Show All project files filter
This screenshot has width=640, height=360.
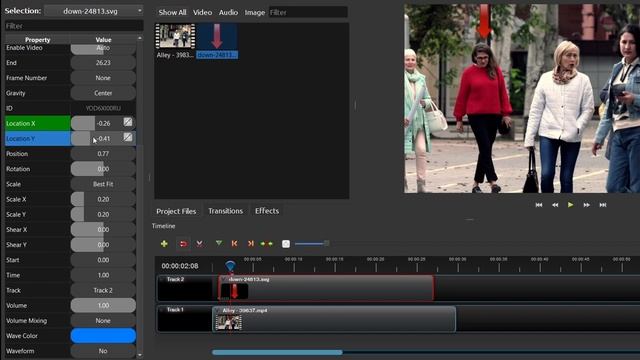pyautogui.click(x=172, y=12)
